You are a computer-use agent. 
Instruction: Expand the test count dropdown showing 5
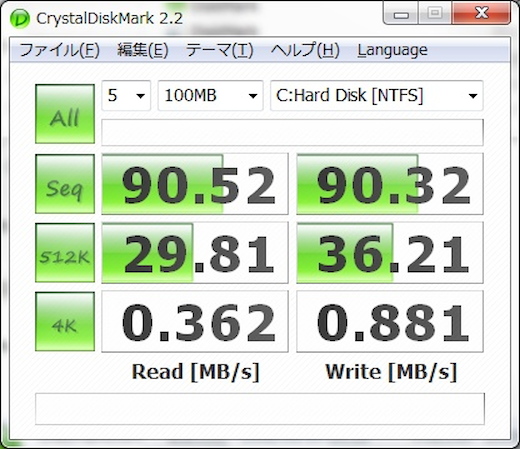coord(126,96)
